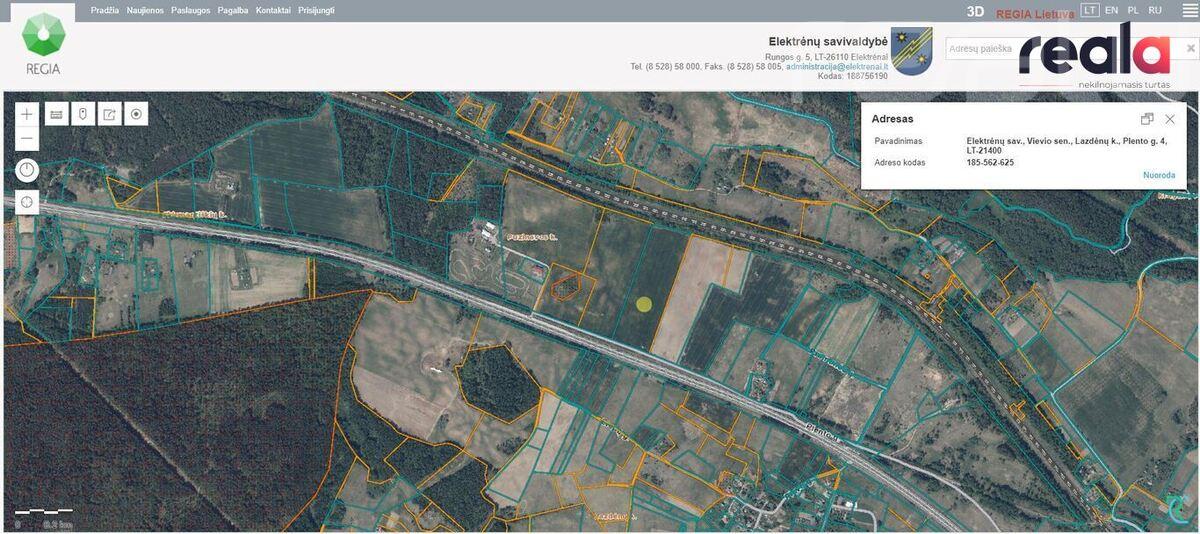The height and width of the screenshot is (534, 1200).
Task: Open the Naujienos menu item
Action: (x=145, y=10)
